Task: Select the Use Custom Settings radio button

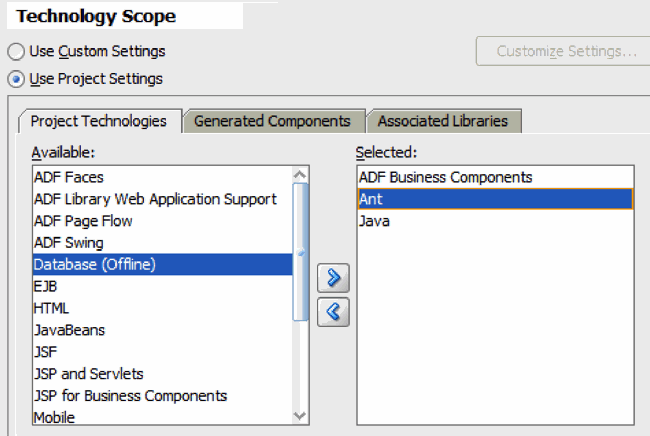Action: click(x=17, y=51)
